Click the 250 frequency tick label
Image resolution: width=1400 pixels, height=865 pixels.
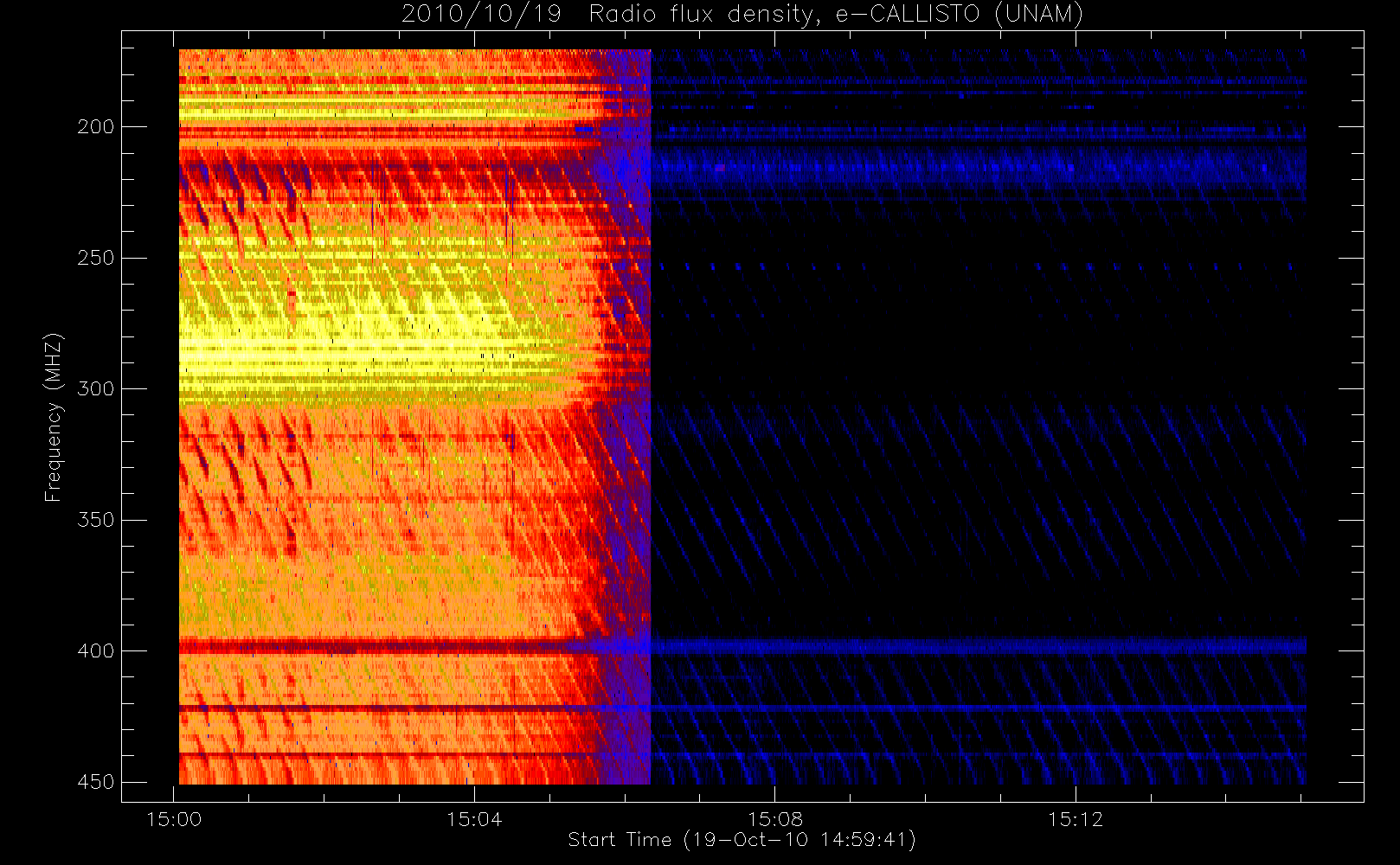click(x=95, y=258)
